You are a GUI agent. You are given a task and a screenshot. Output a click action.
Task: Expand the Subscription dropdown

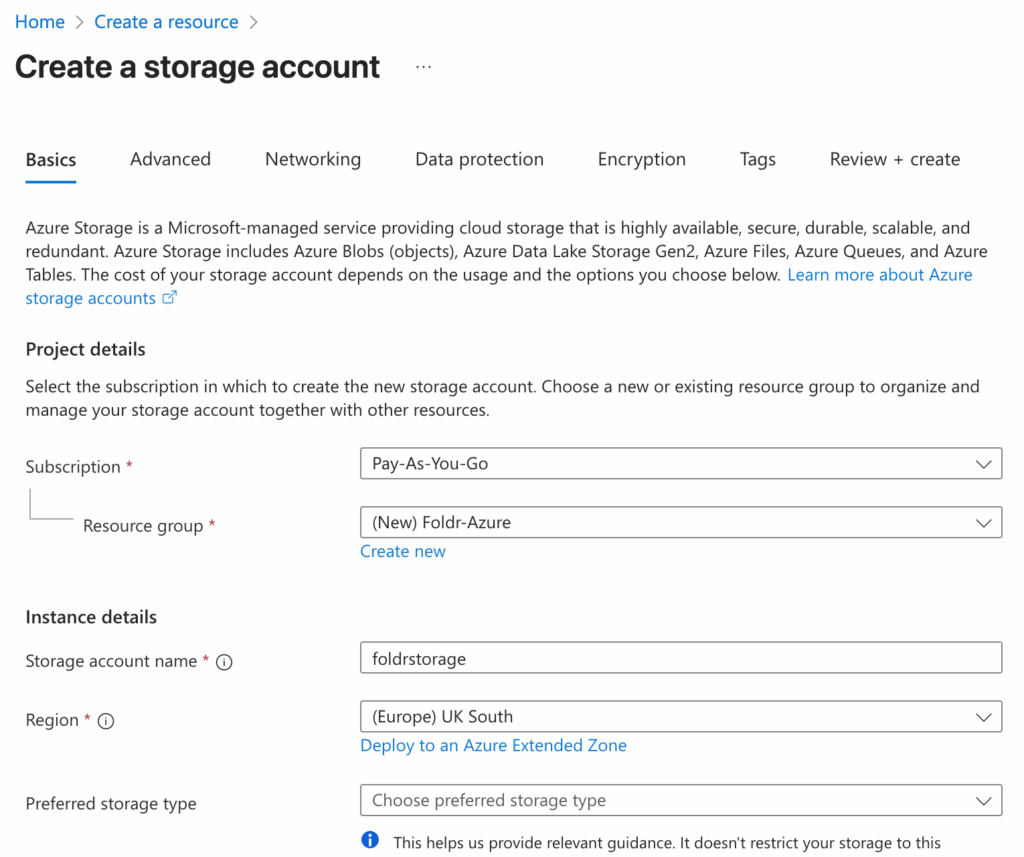680,464
